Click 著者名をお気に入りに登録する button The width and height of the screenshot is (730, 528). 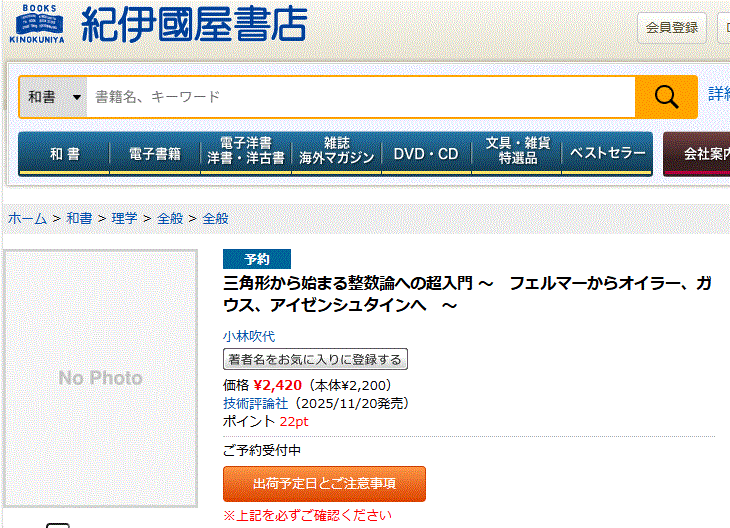(x=315, y=360)
